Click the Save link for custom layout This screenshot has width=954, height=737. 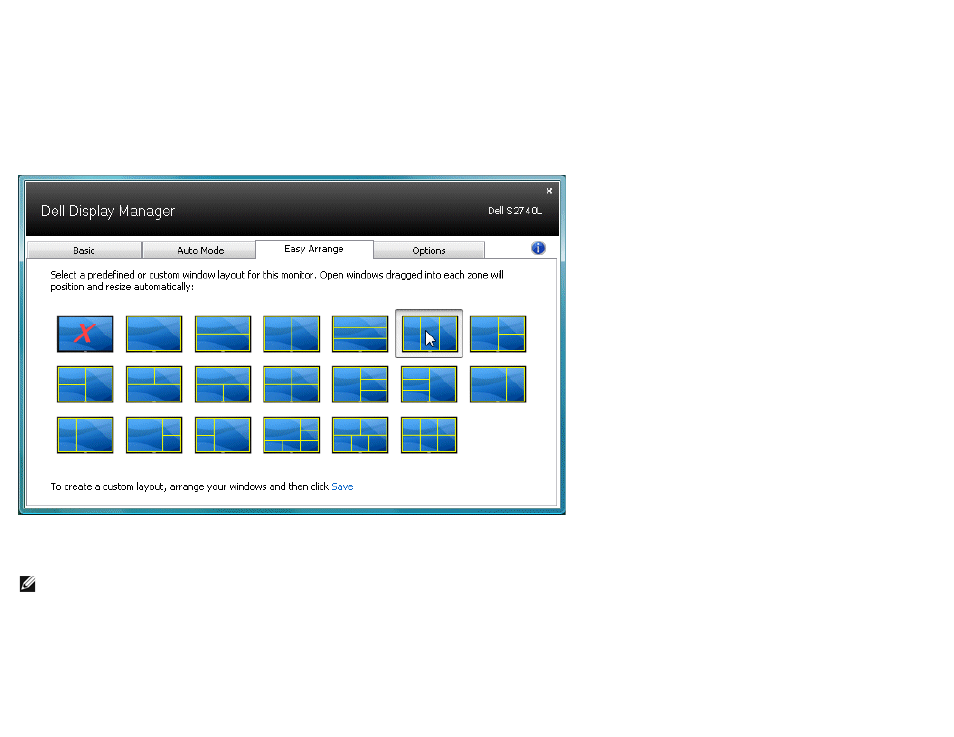pyautogui.click(x=342, y=486)
